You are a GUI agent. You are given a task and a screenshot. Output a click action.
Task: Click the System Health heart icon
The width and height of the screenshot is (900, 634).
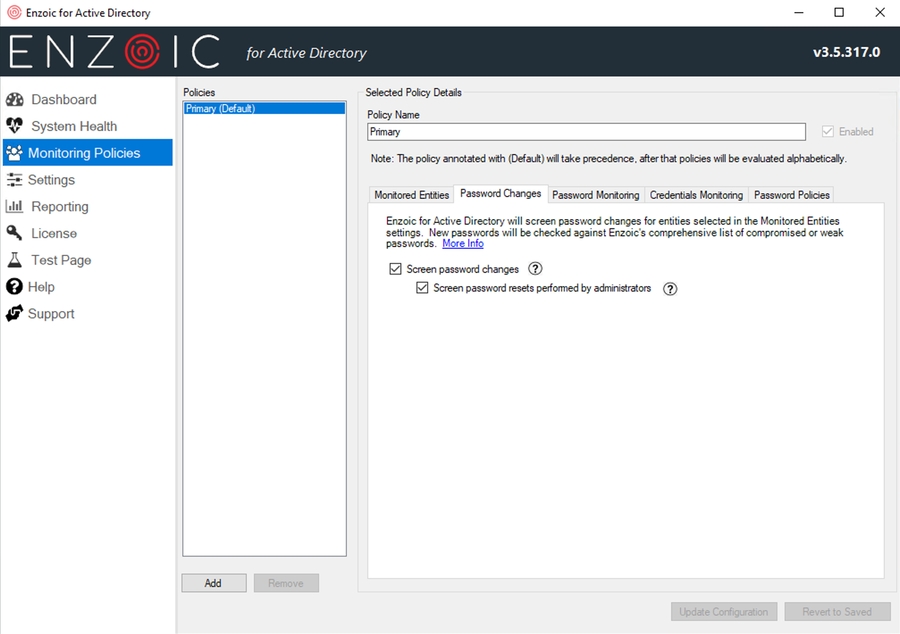click(14, 126)
